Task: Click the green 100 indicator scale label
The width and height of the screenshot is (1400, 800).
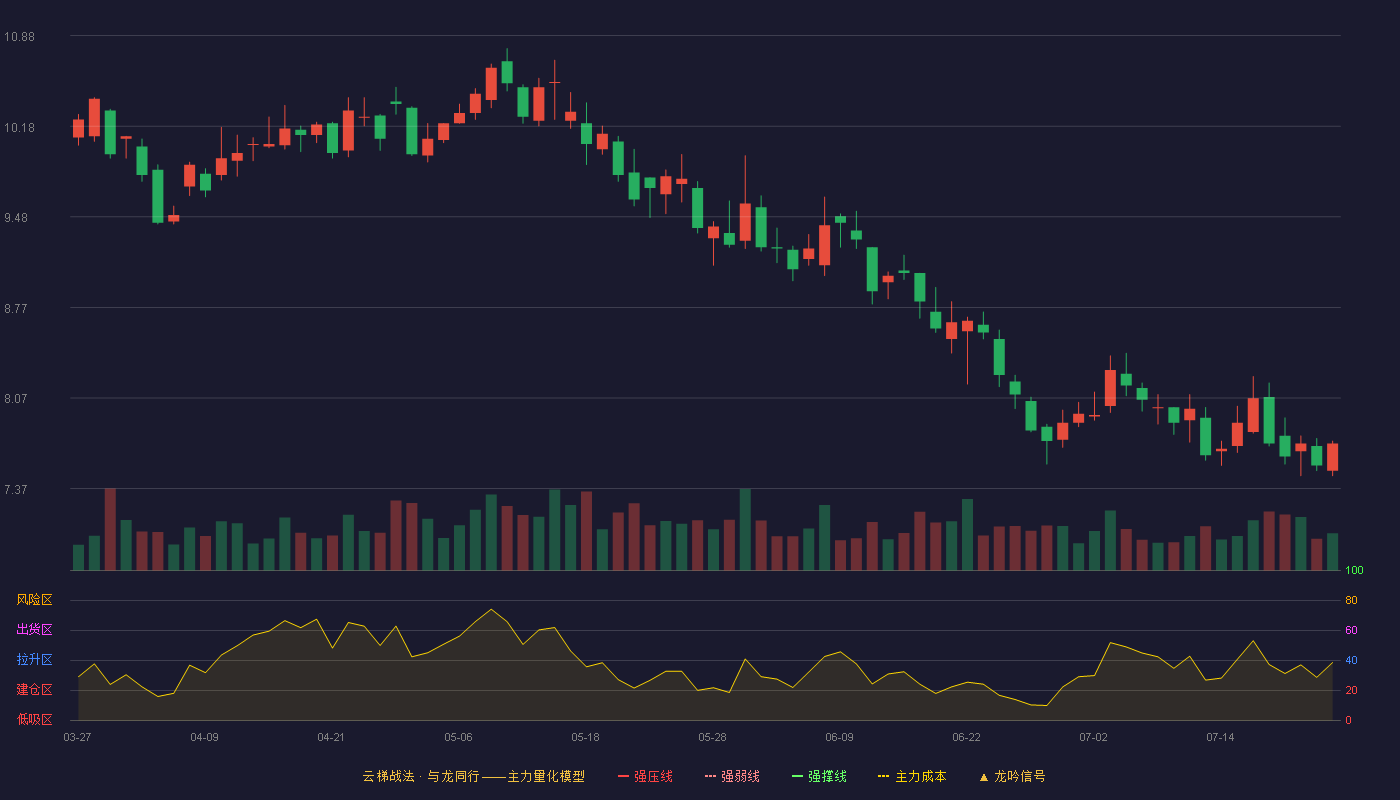Action: (x=1354, y=571)
